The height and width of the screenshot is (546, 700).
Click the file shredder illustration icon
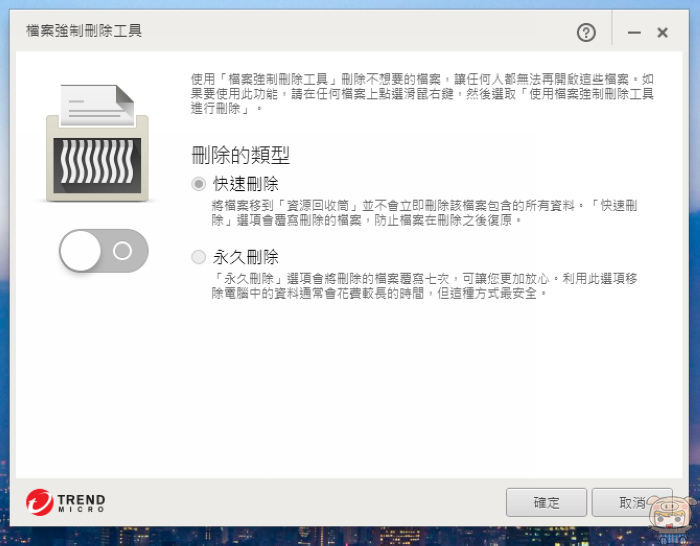click(x=97, y=143)
